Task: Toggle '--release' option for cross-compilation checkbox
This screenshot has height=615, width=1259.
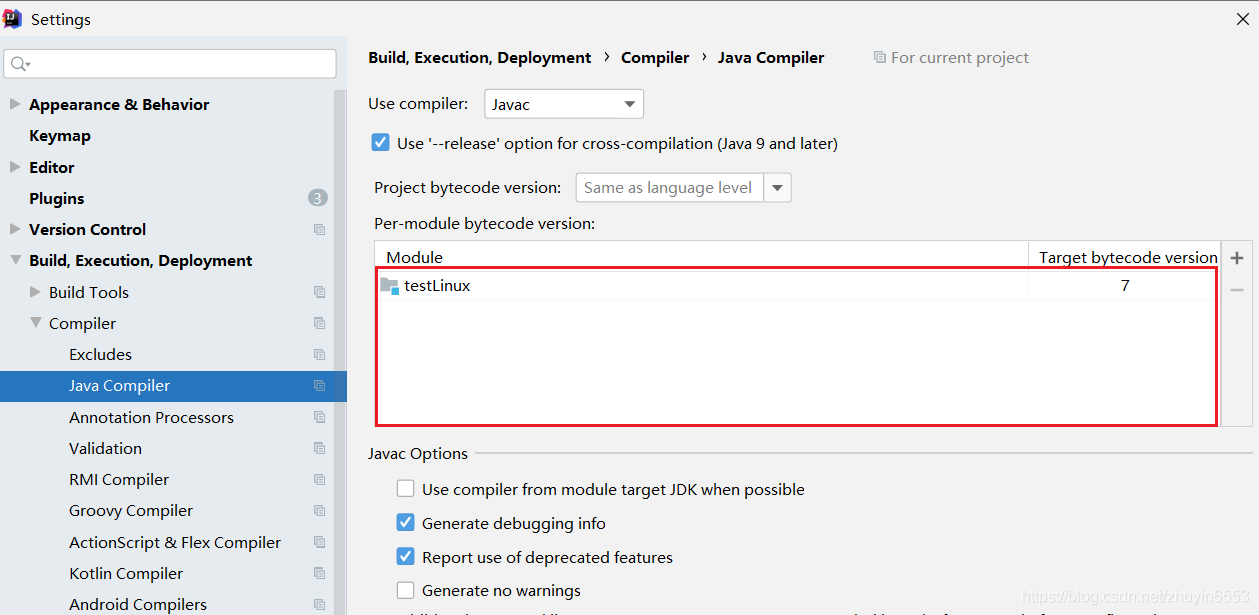Action: (x=381, y=143)
